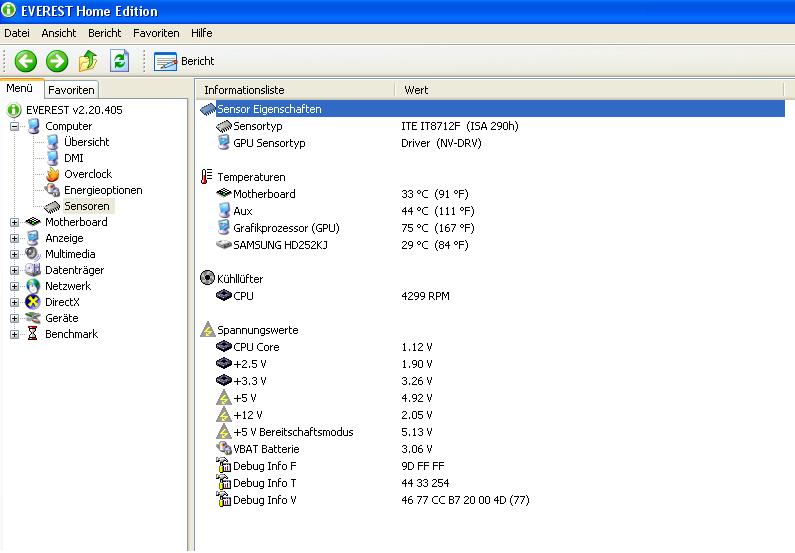Click the Refresh toolbar icon
The width and height of the screenshot is (795, 553).
point(120,61)
